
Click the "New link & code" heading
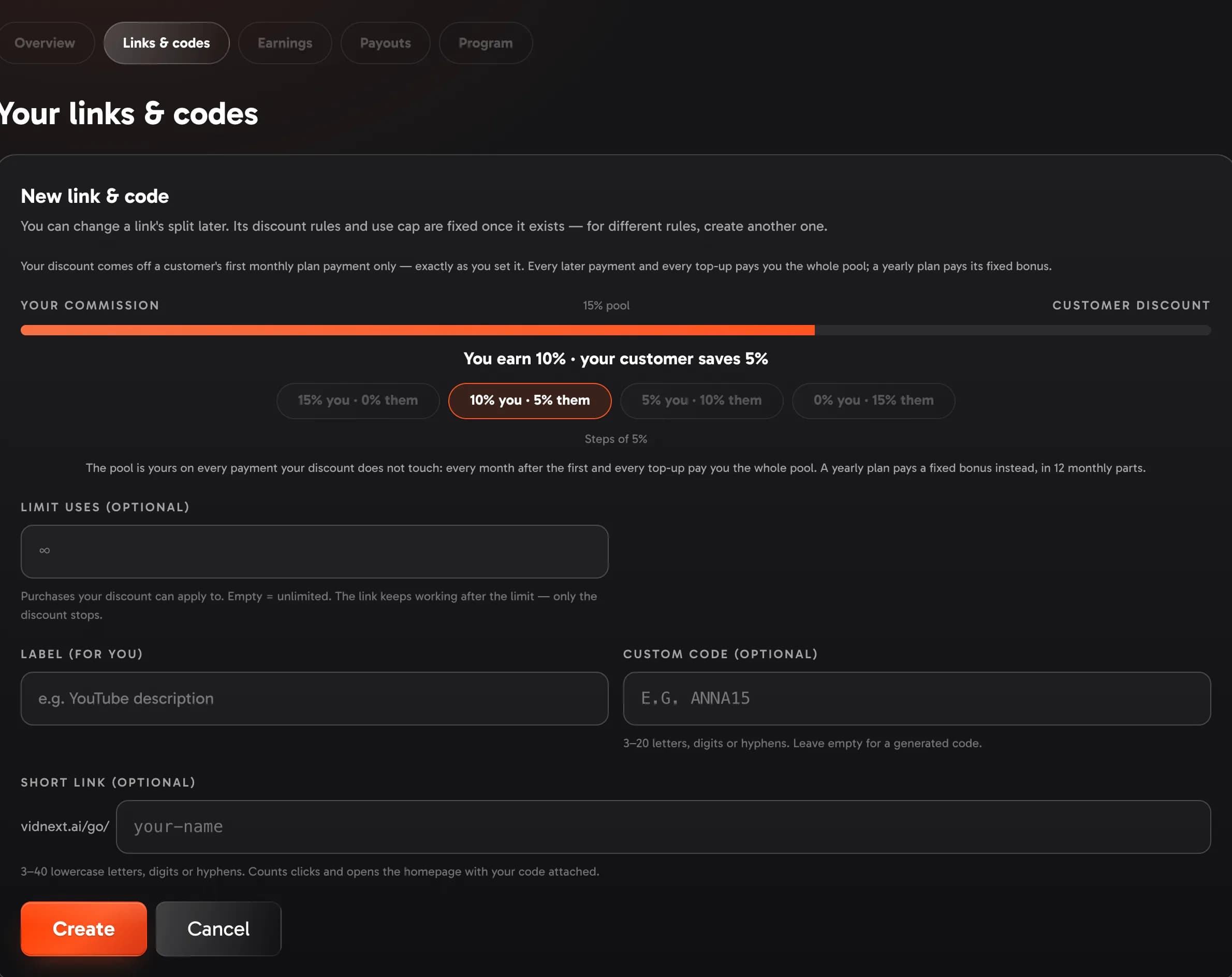coord(95,196)
